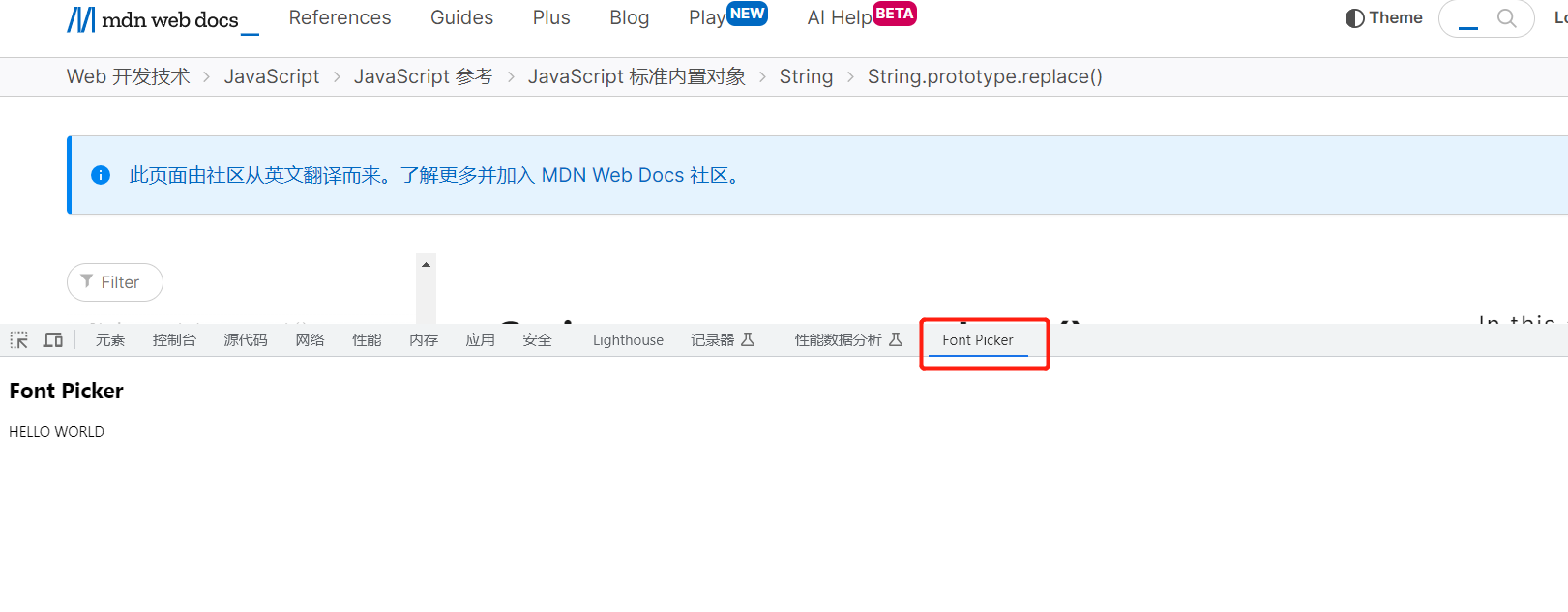
Task: Select the inspect element picker icon
Action: click(19, 340)
